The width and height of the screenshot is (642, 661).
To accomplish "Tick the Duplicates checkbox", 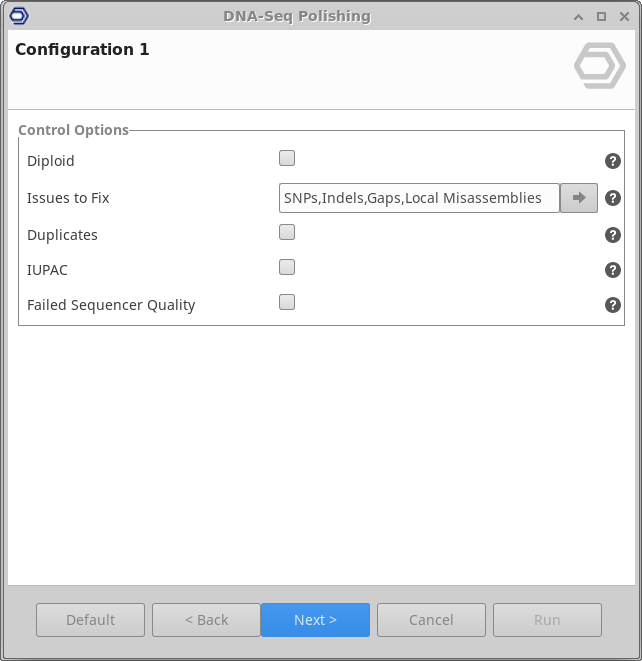I will 287,232.
